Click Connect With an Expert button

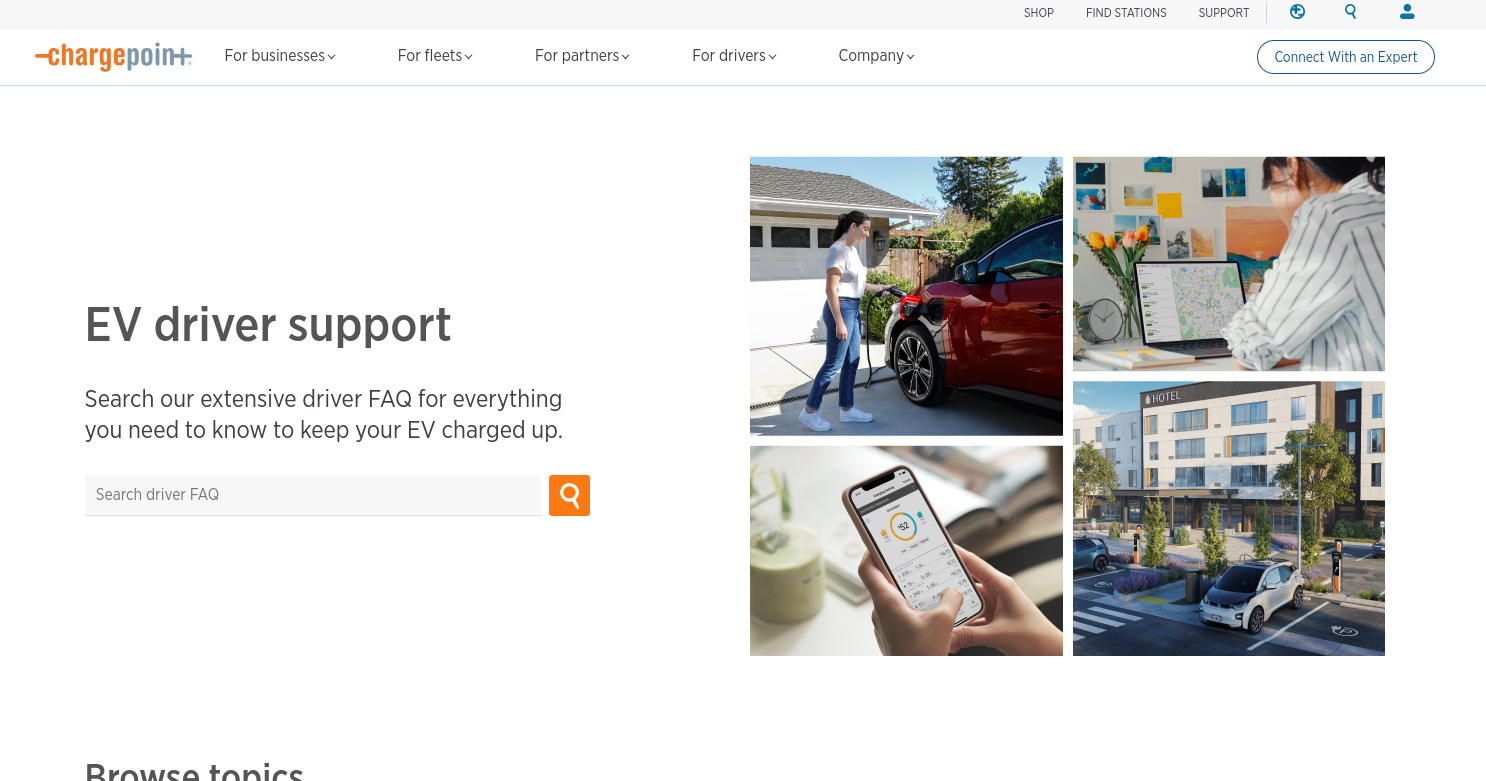pos(1346,57)
